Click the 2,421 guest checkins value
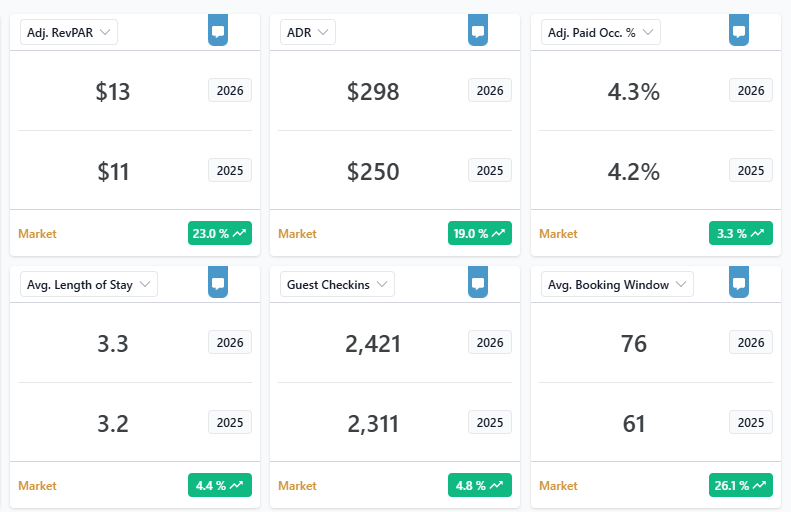 tap(373, 344)
